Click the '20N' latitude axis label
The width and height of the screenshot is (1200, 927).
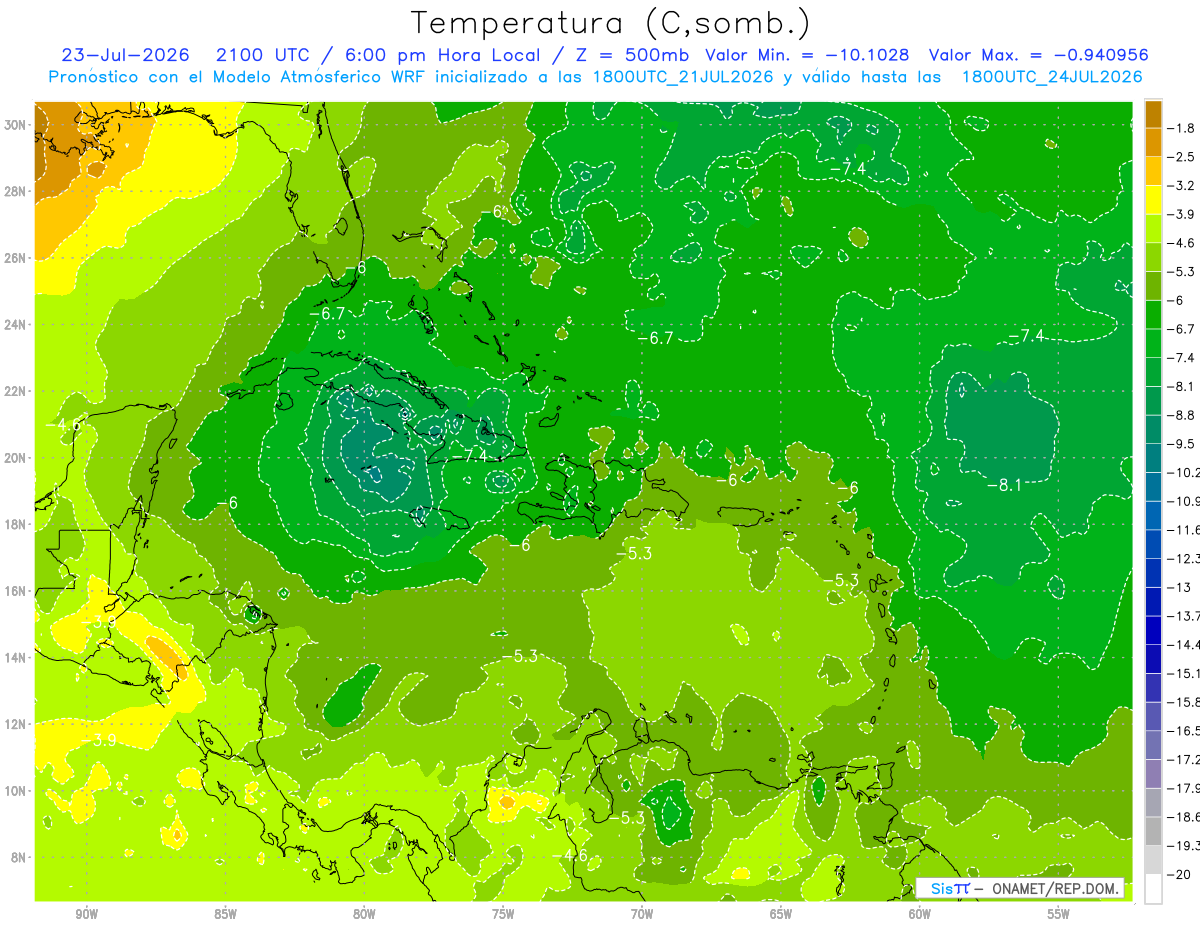[x=17, y=458]
